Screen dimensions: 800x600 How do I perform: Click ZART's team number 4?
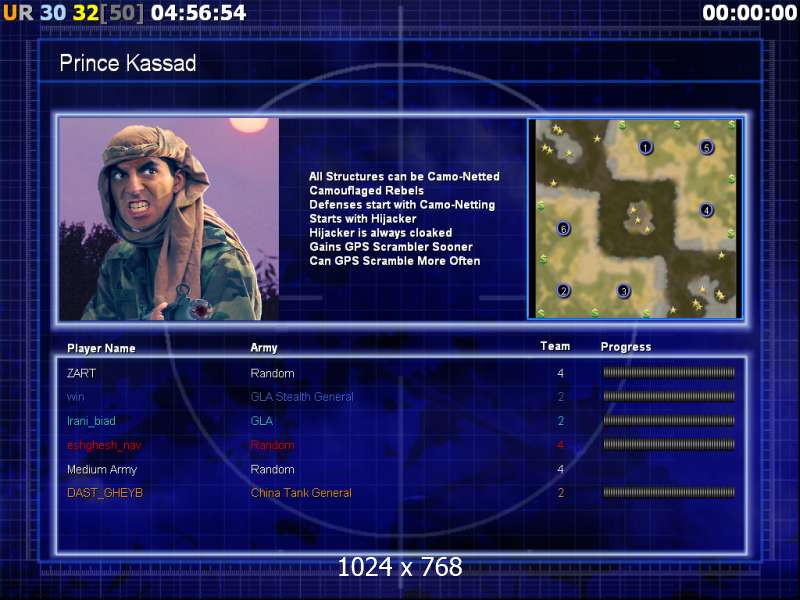click(x=560, y=373)
